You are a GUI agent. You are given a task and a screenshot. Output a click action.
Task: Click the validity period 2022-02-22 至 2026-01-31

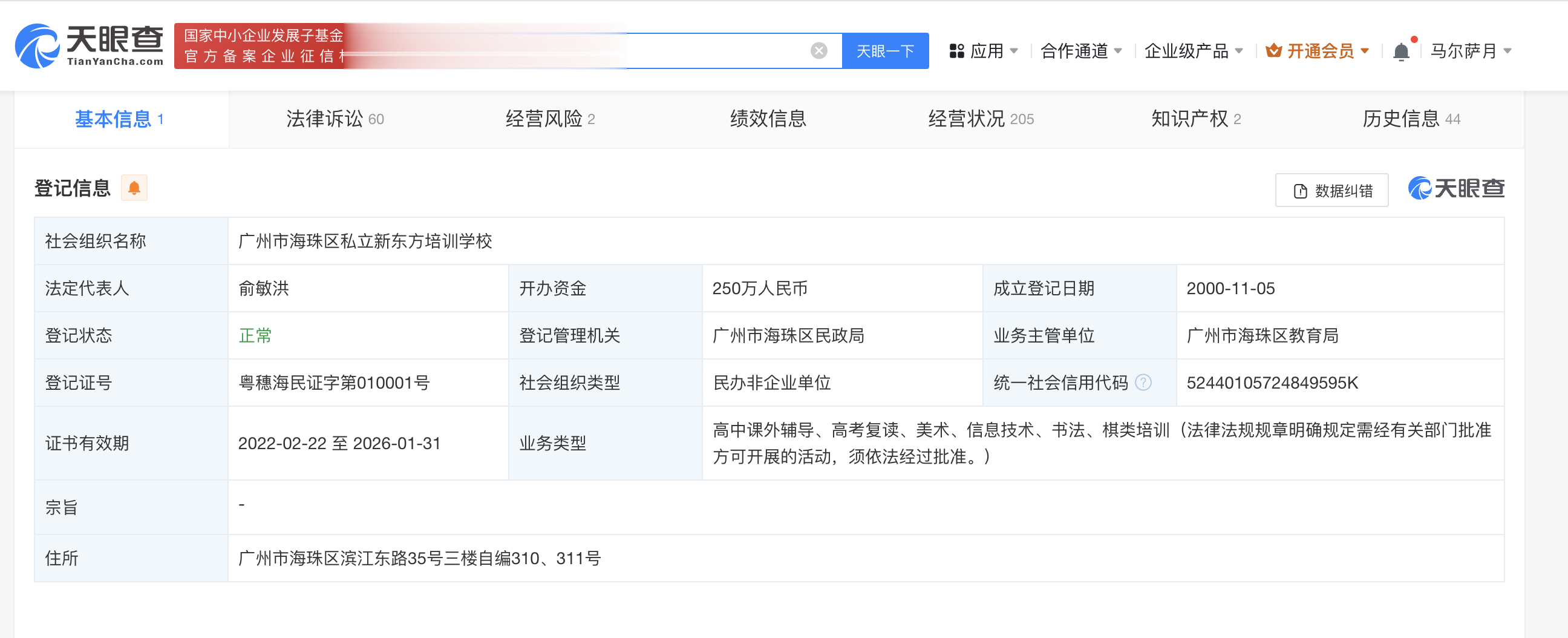pos(339,443)
